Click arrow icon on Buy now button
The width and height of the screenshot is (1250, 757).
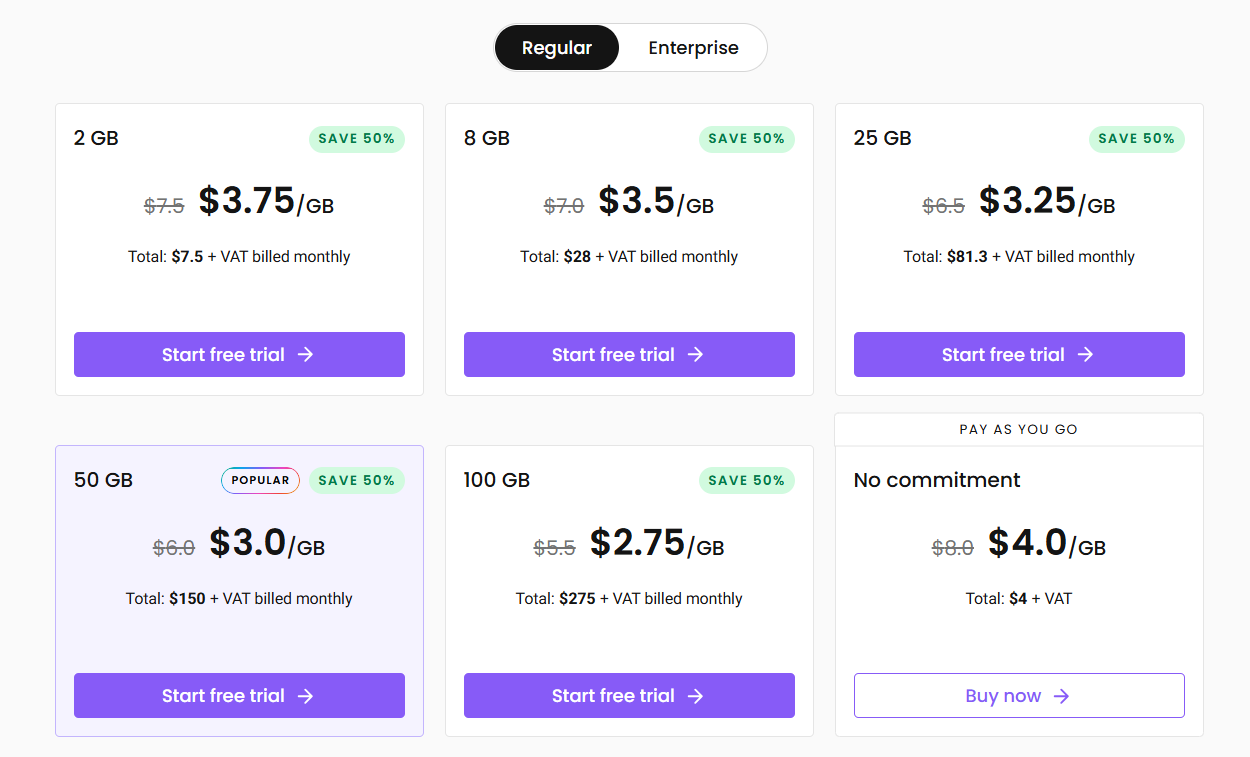[x=1062, y=696]
